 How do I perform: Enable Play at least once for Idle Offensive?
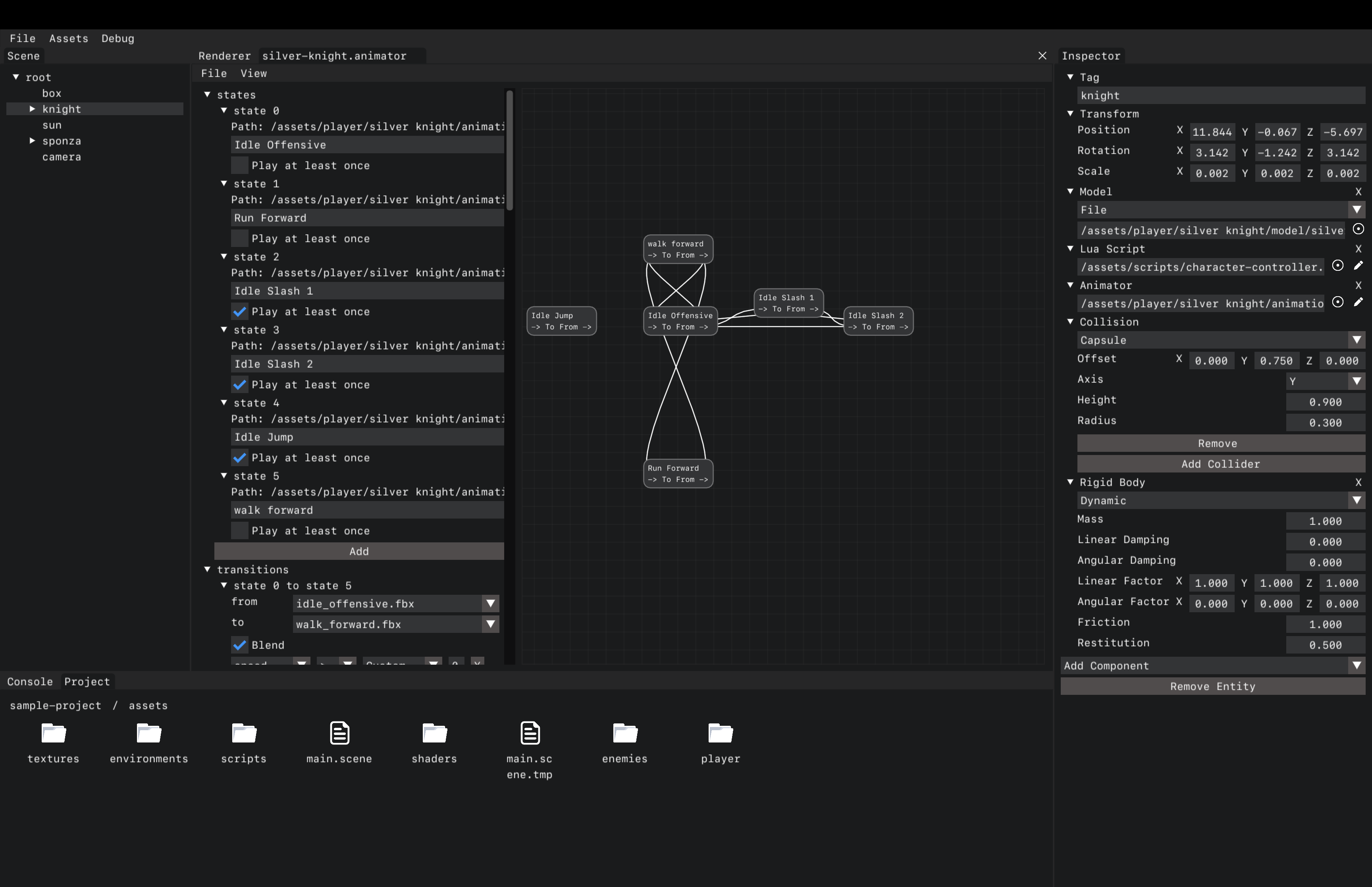coord(239,165)
